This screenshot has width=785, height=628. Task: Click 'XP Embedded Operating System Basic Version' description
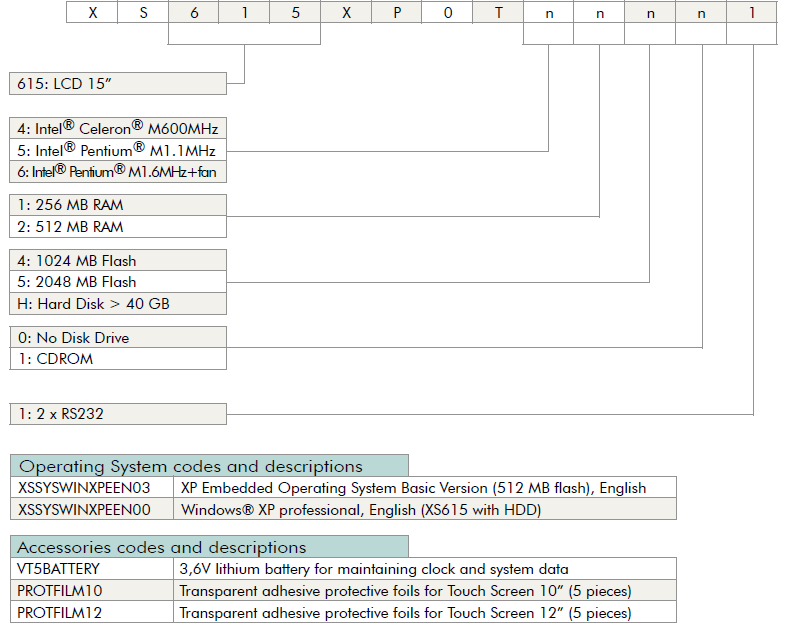click(425, 488)
